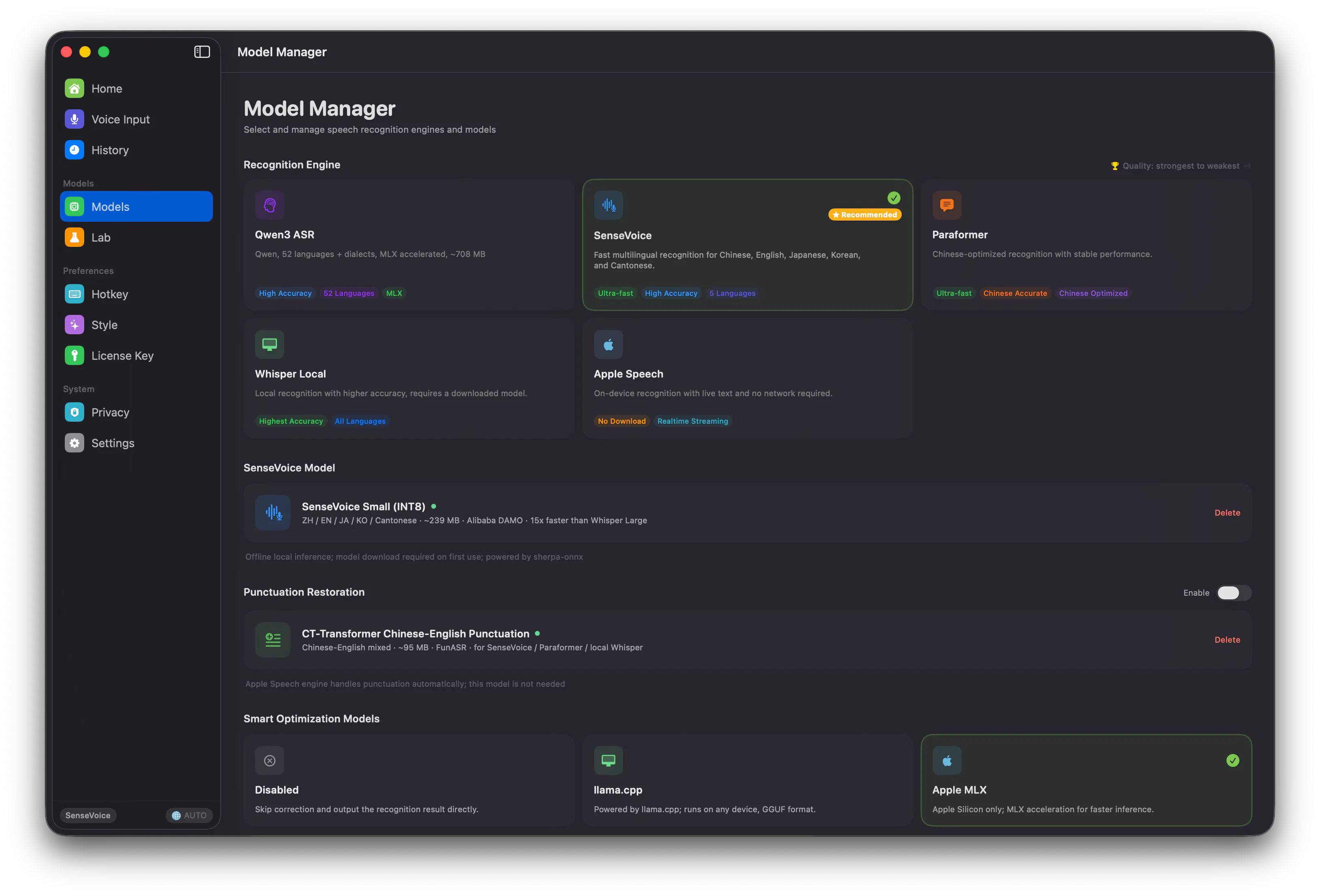The width and height of the screenshot is (1320, 896).
Task: Click the CT-Transformer Chinese-English Punctuation title
Action: (415, 634)
